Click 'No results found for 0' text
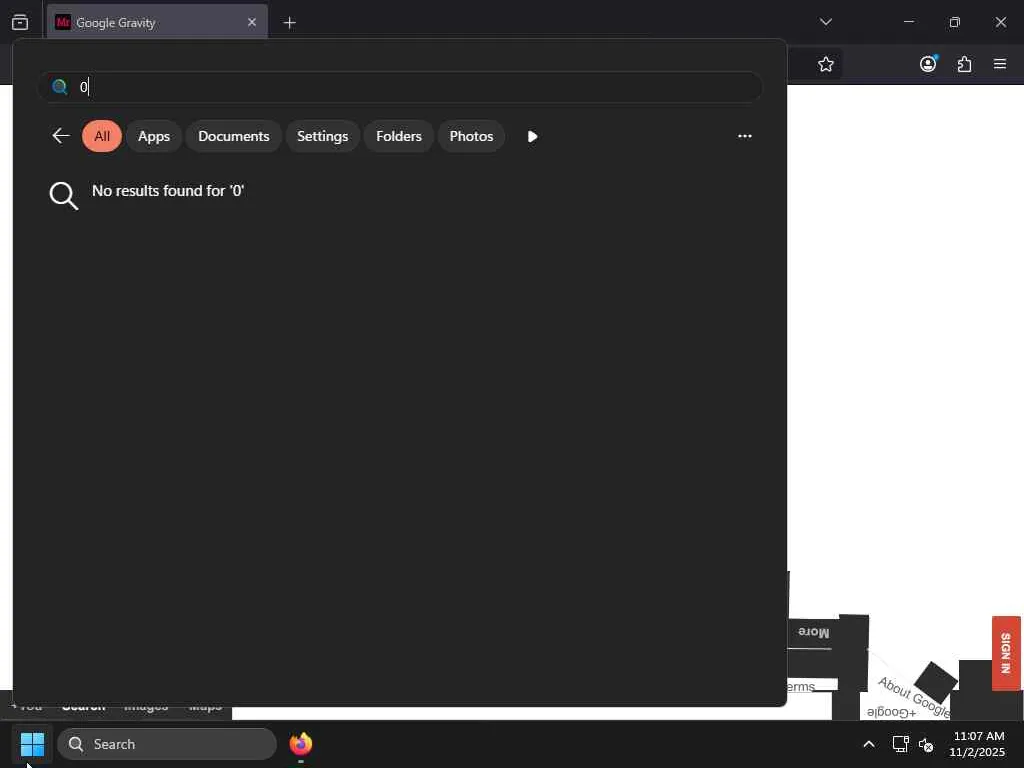Viewport: 1024px width, 768px height. pos(168,191)
